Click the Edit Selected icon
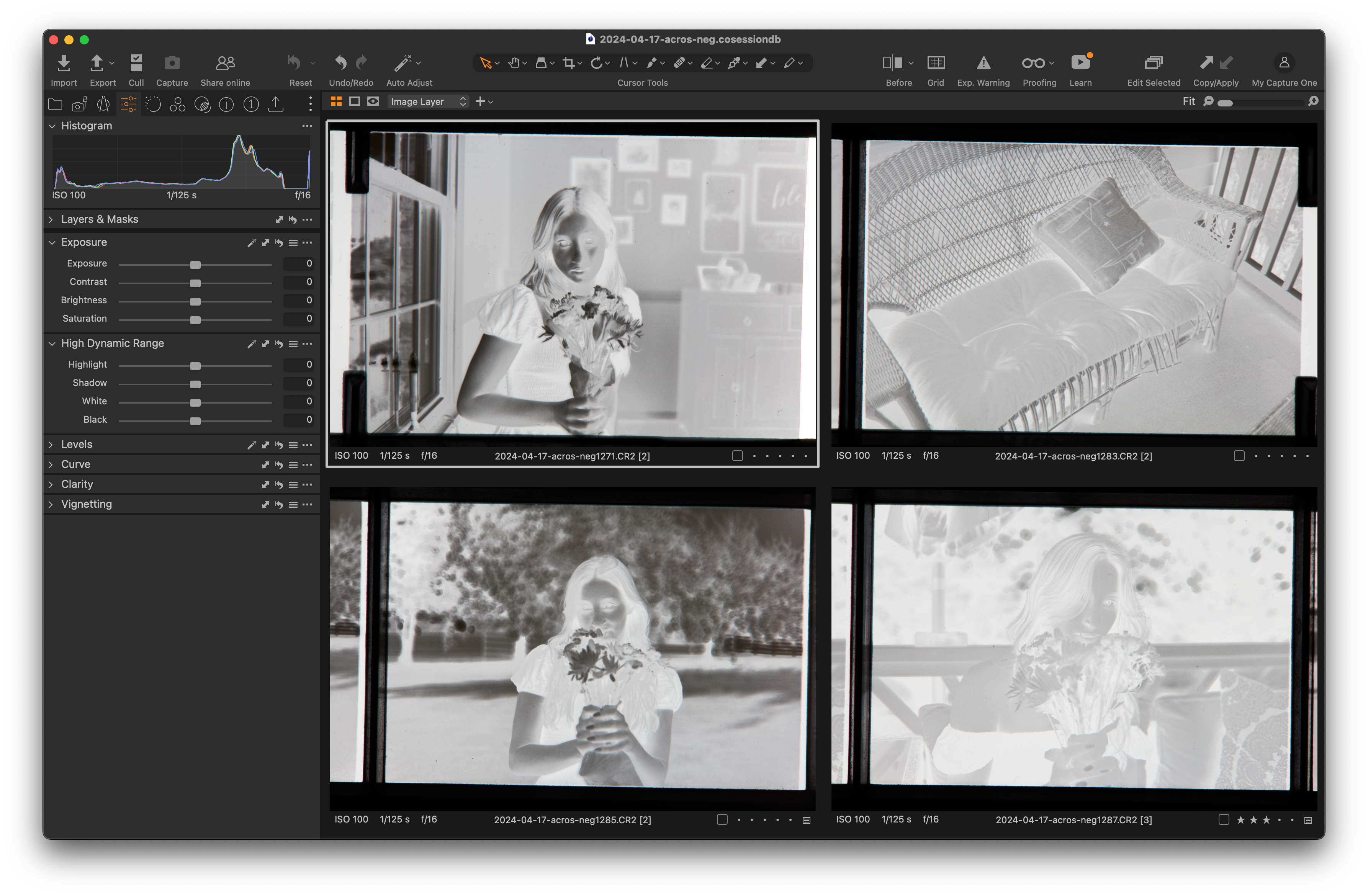The width and height of the screenshot is (1368, 896). click(1153, 63)
